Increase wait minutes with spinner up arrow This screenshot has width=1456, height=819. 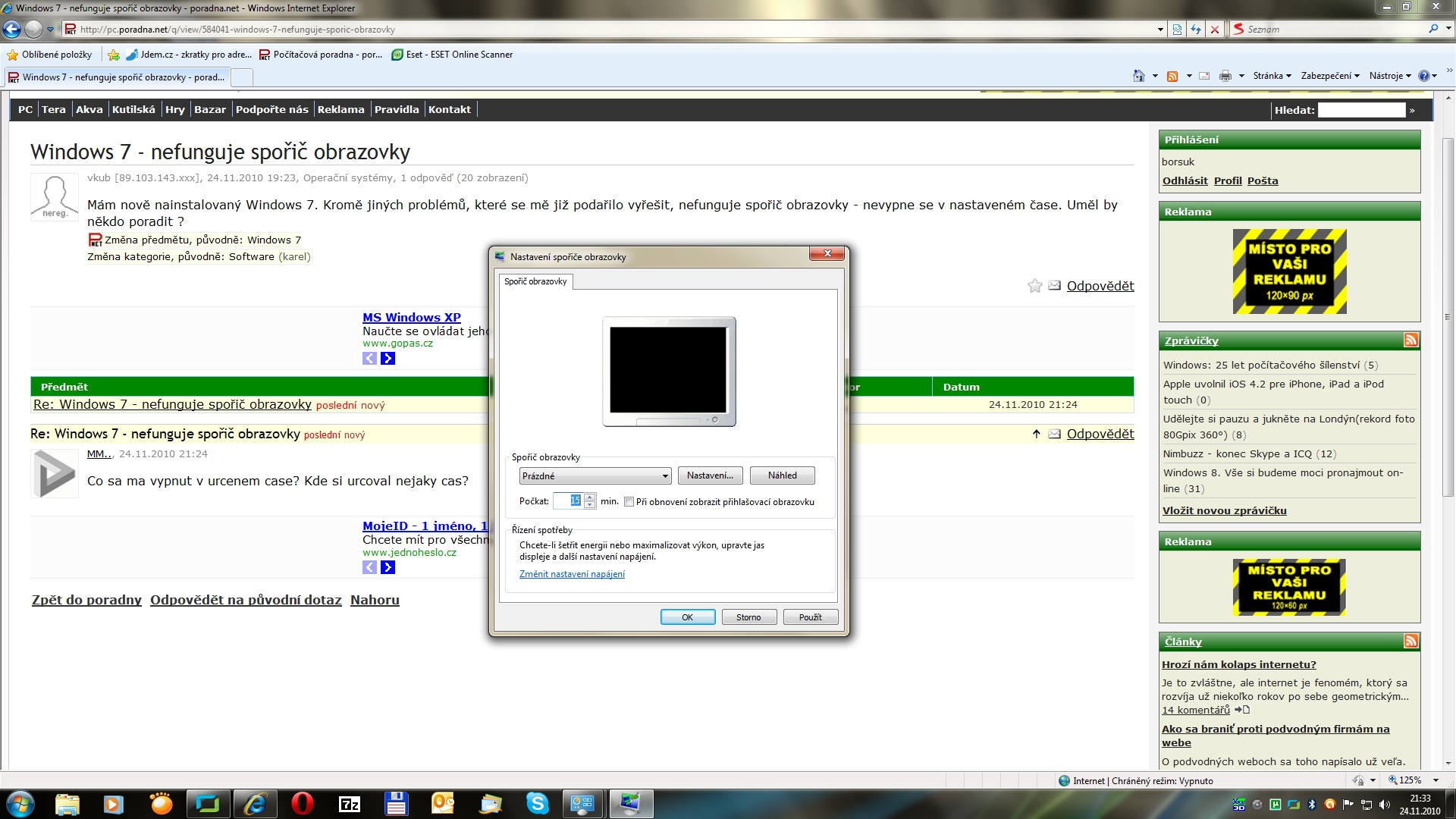coord(590,497)
